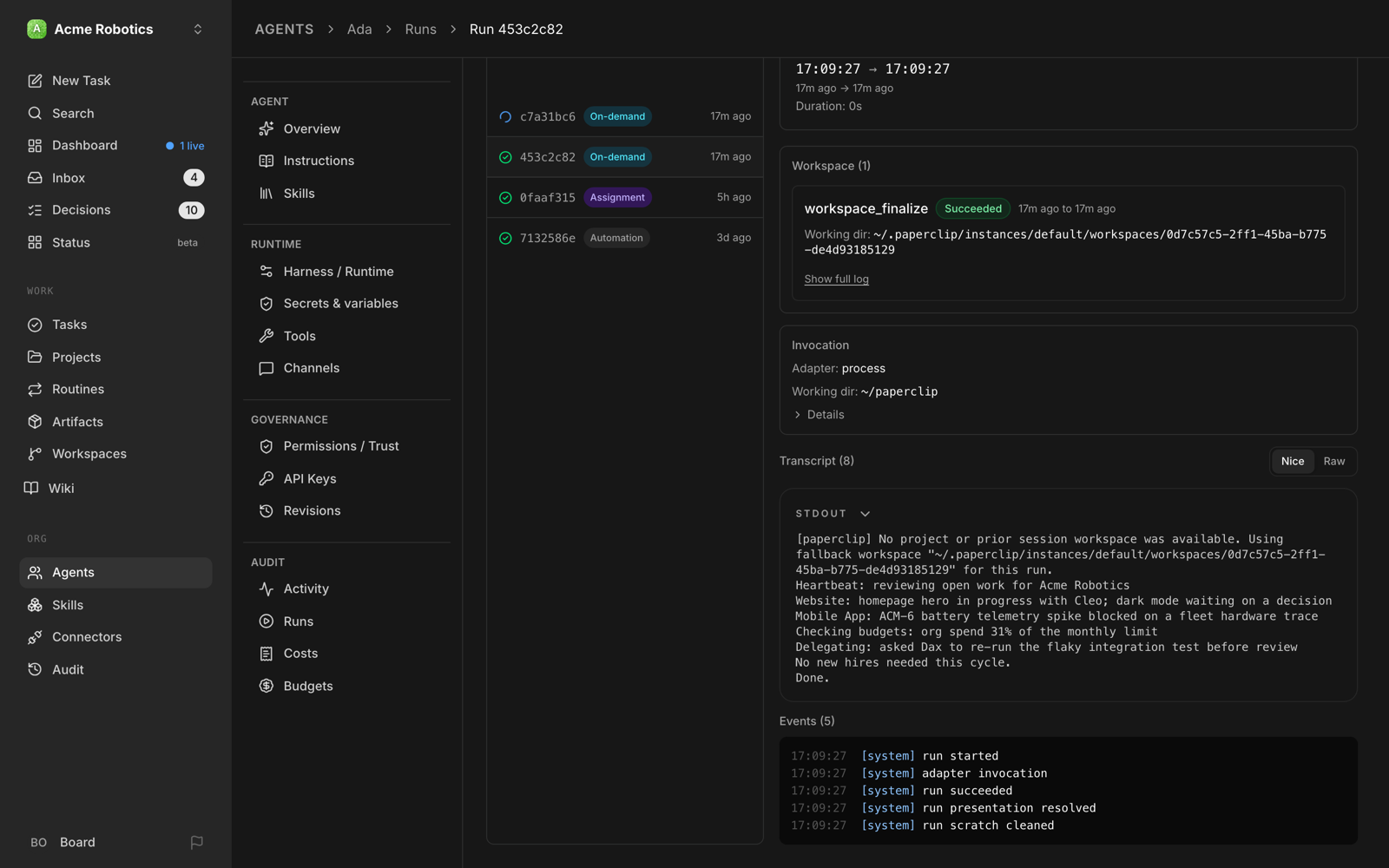Viewport: 1389px width, 868px height.
Task: Open Connectors plug icon
Action: coord(35,637)
